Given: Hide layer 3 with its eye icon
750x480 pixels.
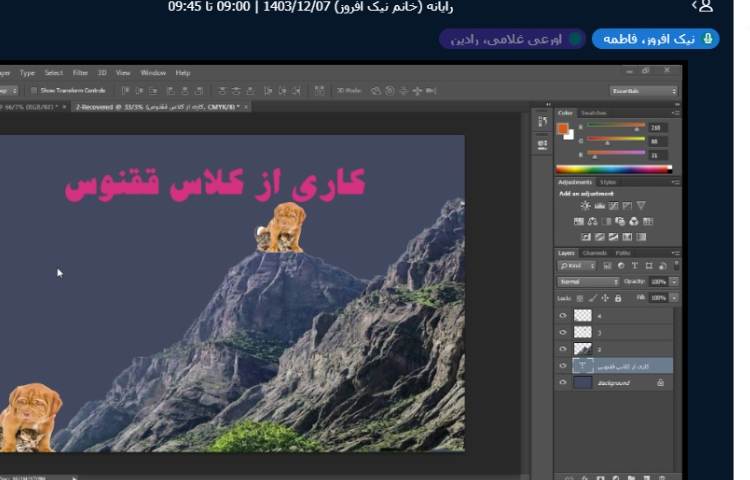Looking at the screenshot, I should 563,332.
